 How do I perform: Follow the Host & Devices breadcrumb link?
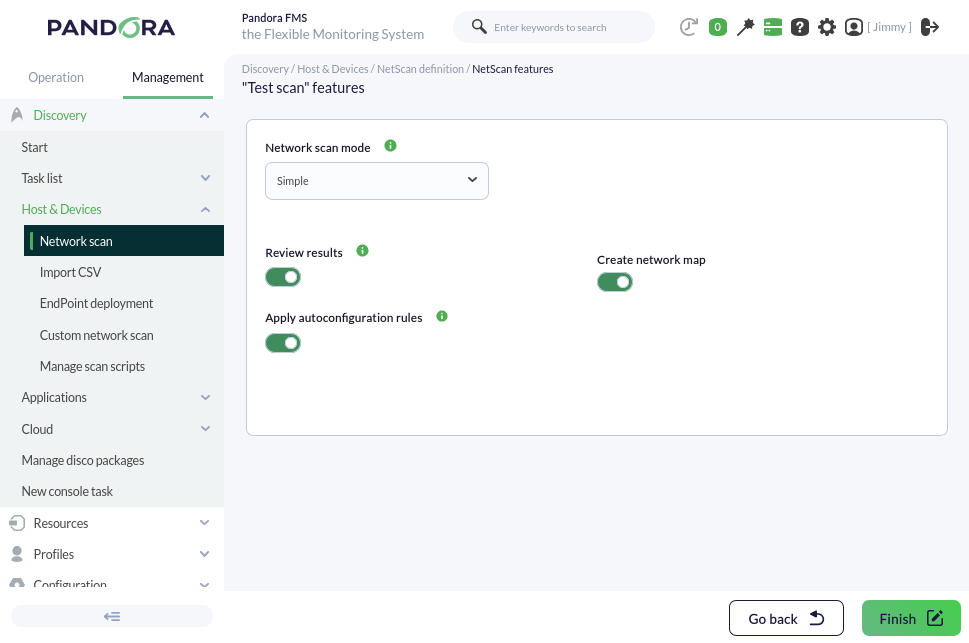pyautogui.click(x=332, y=69)
